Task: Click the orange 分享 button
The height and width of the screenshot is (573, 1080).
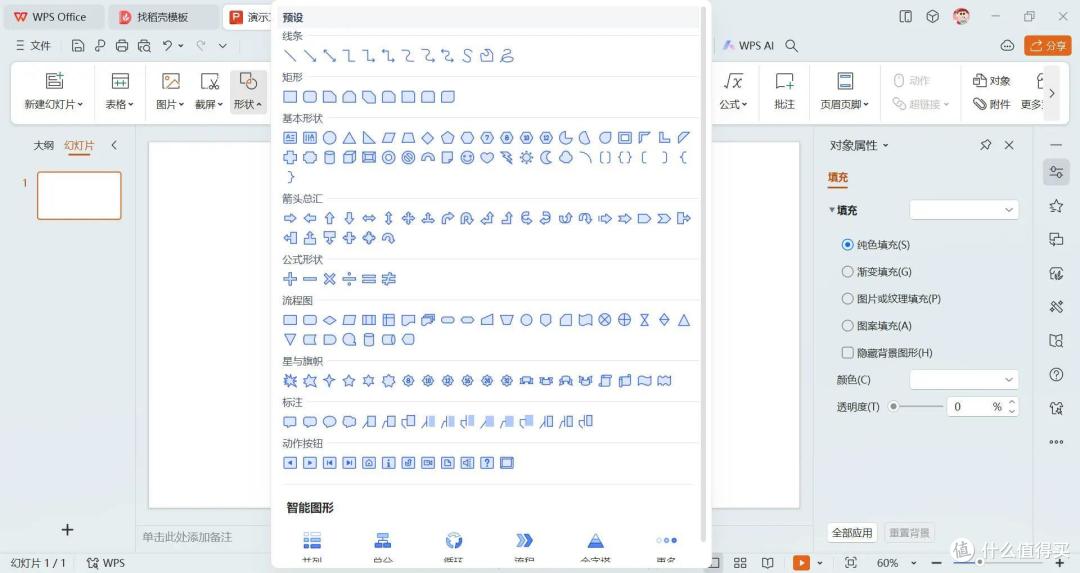Action: (1048, 45)
